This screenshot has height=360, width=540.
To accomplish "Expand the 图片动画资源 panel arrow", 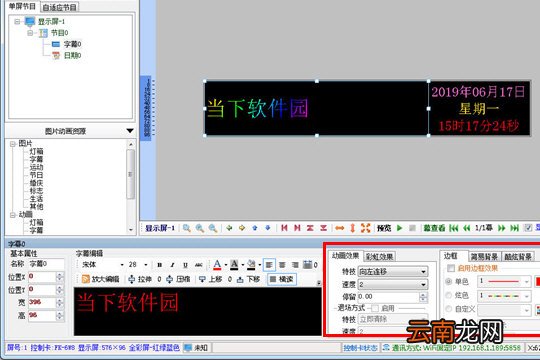I will tap(130, 131).
